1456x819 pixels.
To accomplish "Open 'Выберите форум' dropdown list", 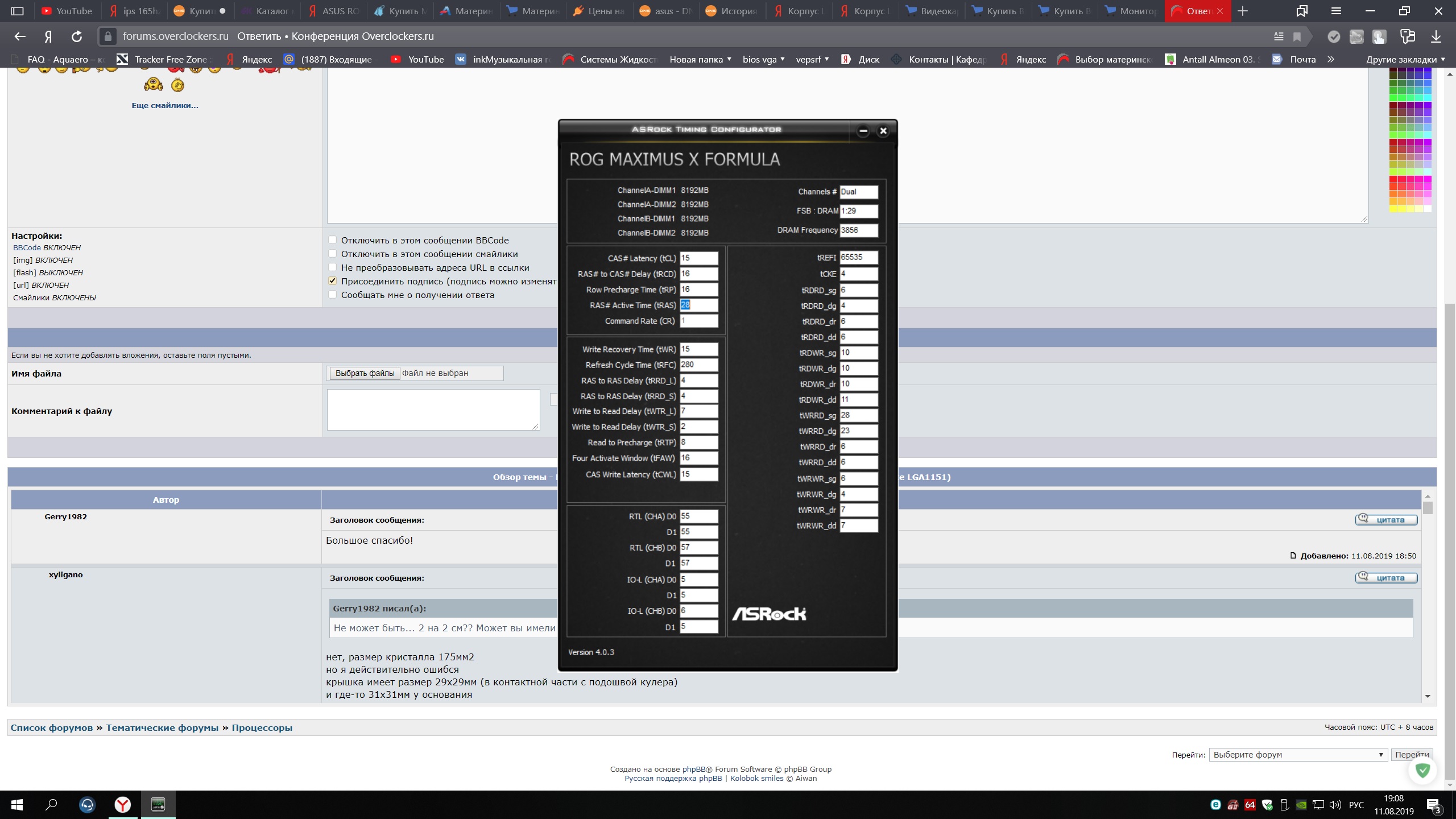I will tap(1297, 755).
